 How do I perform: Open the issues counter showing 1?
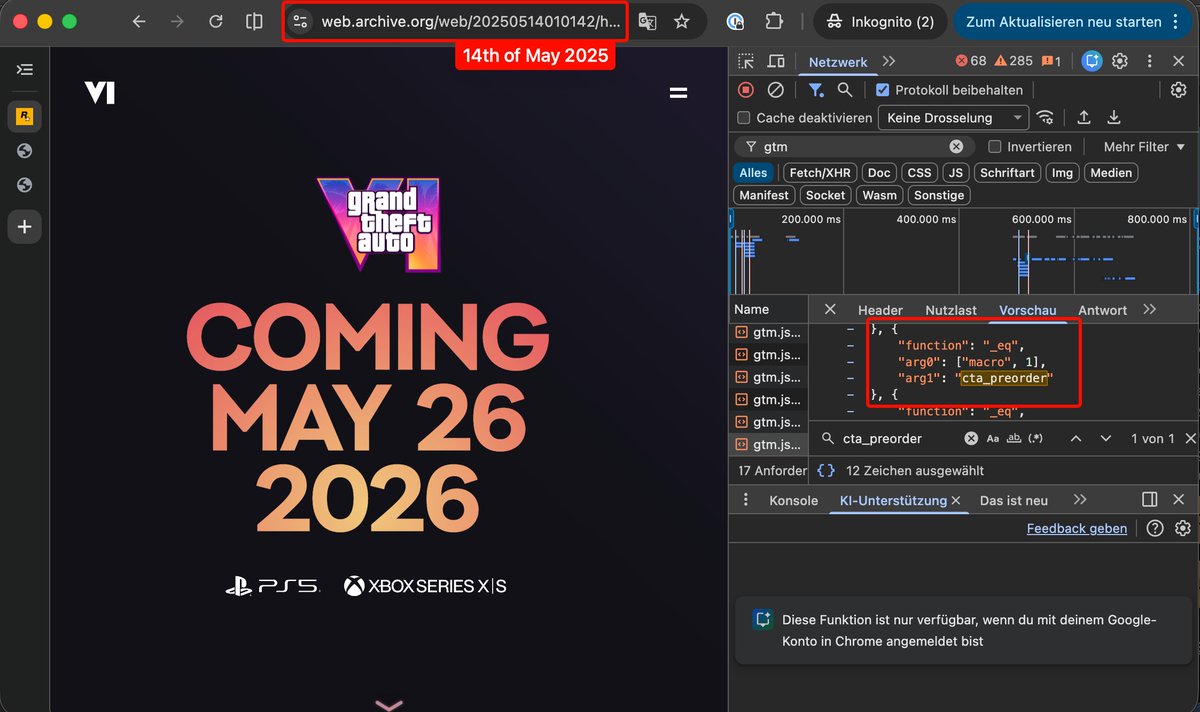(x=1051, y=61)
